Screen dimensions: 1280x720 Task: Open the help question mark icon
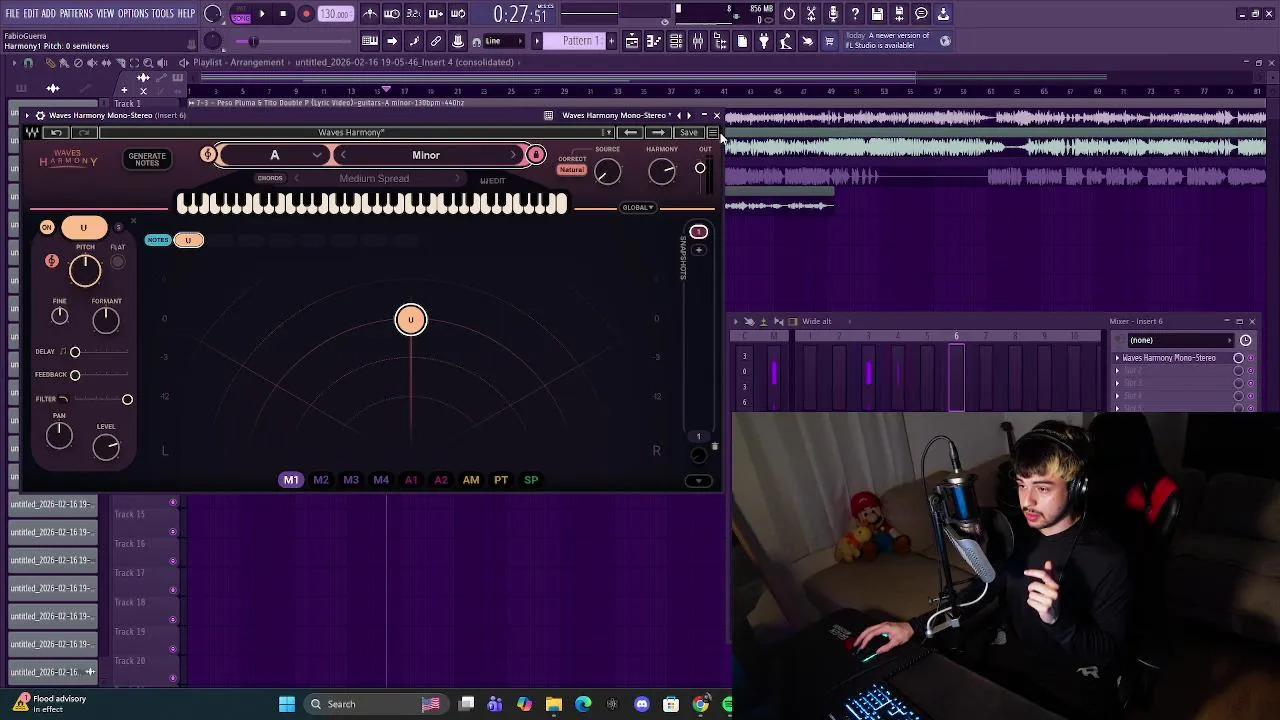[x=855, y=14]
